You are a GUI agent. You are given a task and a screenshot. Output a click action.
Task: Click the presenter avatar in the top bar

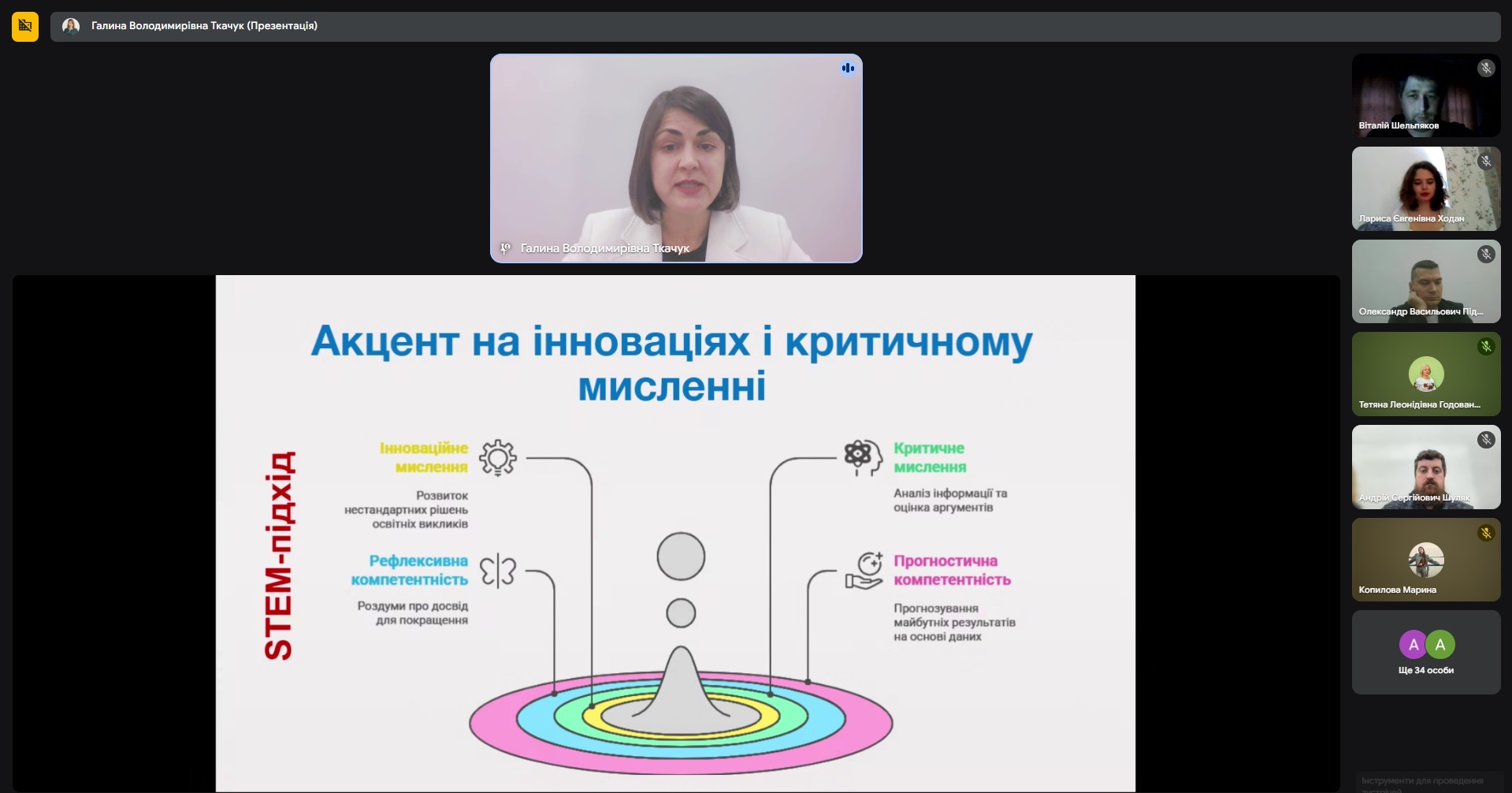tap(71, 26)
